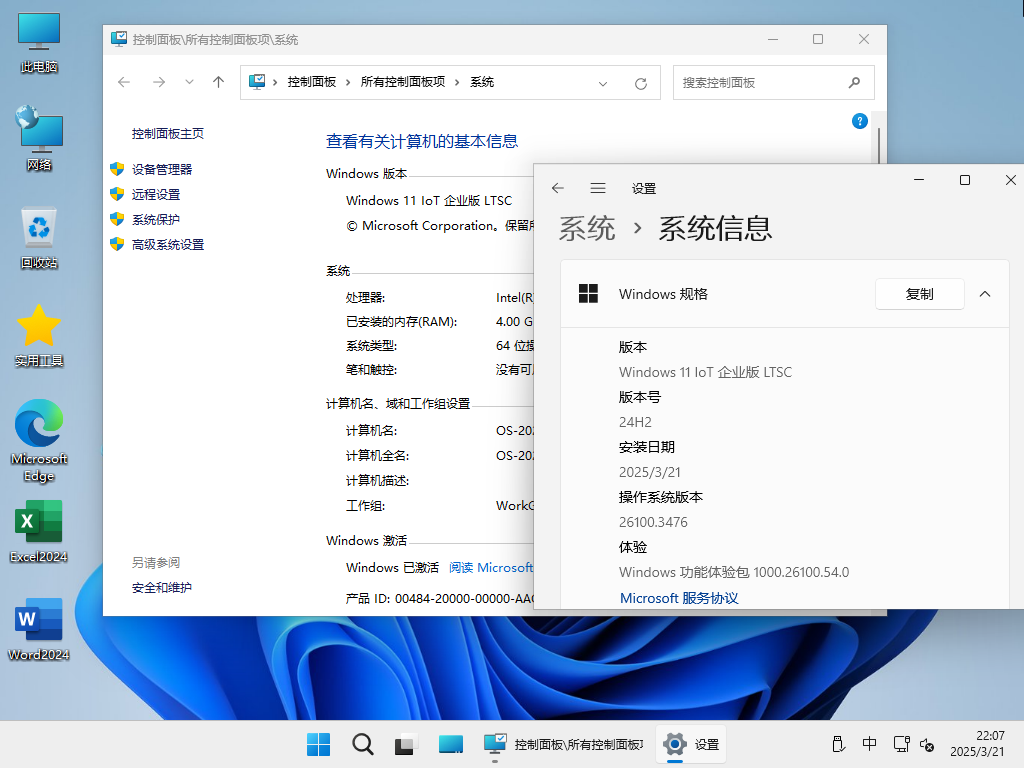Viewport: 1024px width, 768px height.
Task: Open the 网络 desktop icon
Action: [39, 138]
